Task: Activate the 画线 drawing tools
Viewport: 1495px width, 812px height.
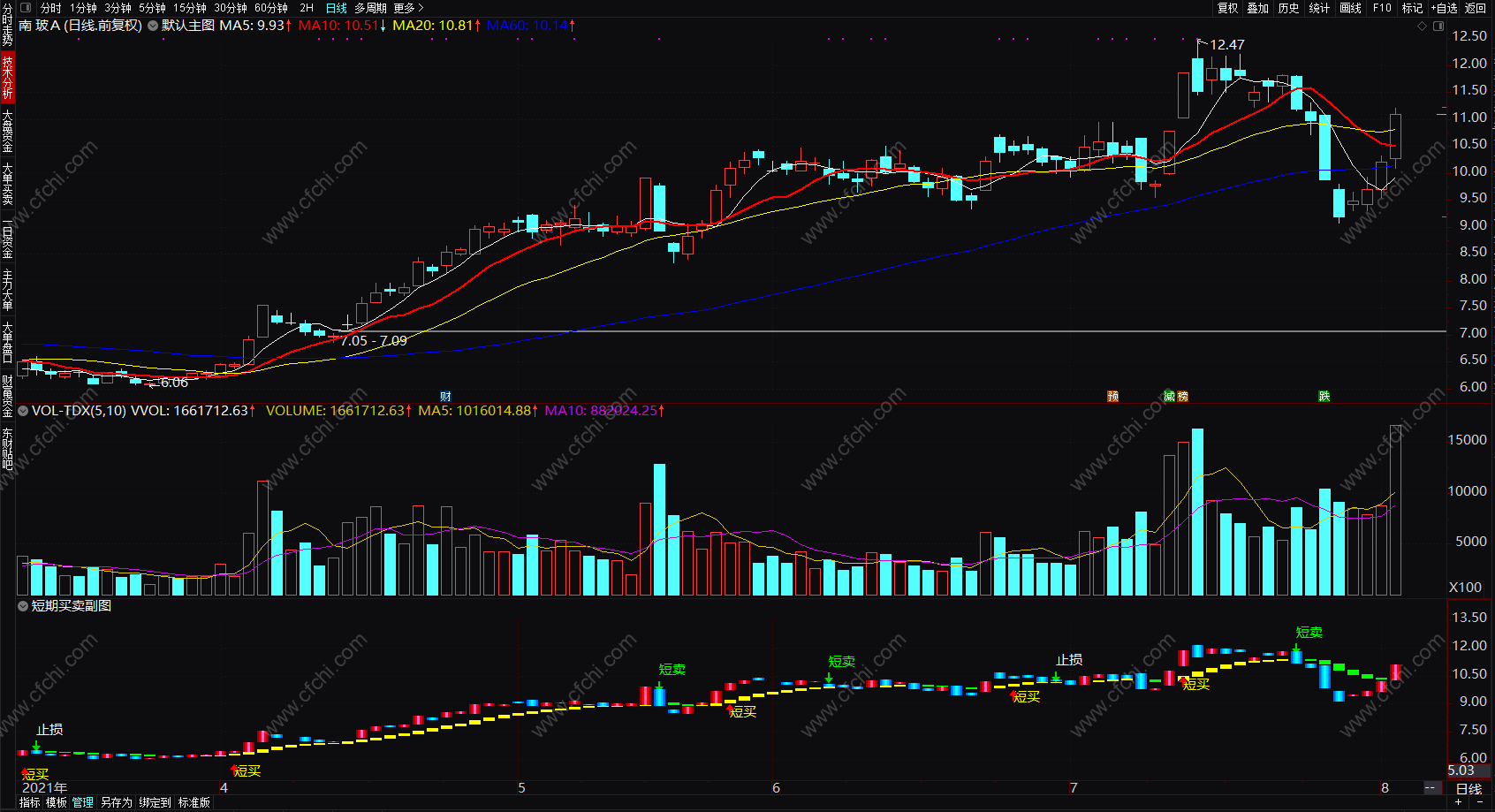Action: [1350, 8]
